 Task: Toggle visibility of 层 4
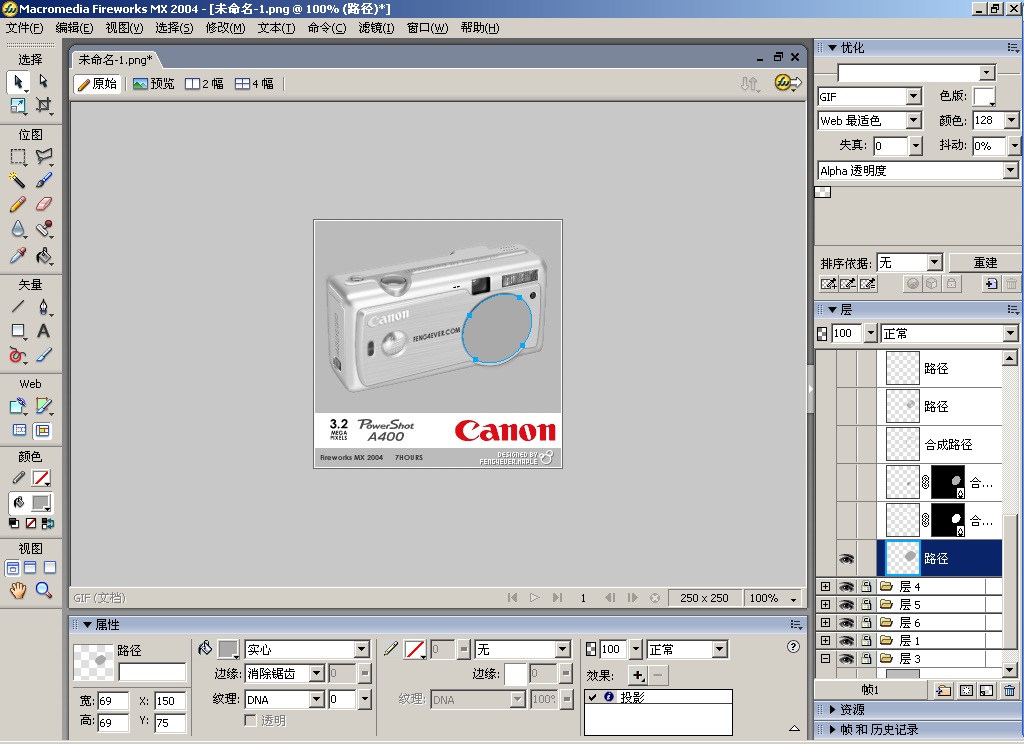tap(846, 587)
